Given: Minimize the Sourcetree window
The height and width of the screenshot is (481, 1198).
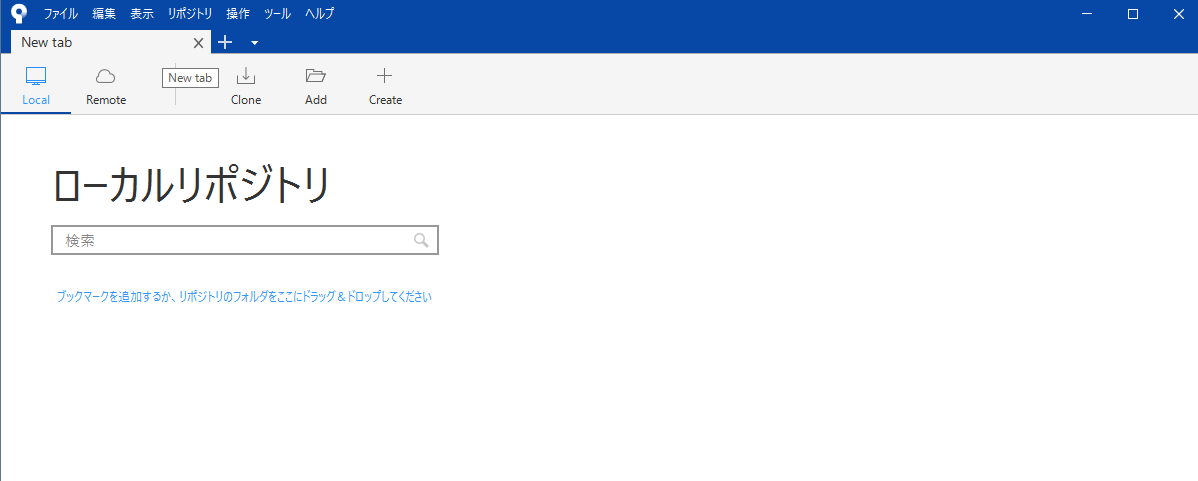Looking at the screenshot, I should tap(1087, 14).
